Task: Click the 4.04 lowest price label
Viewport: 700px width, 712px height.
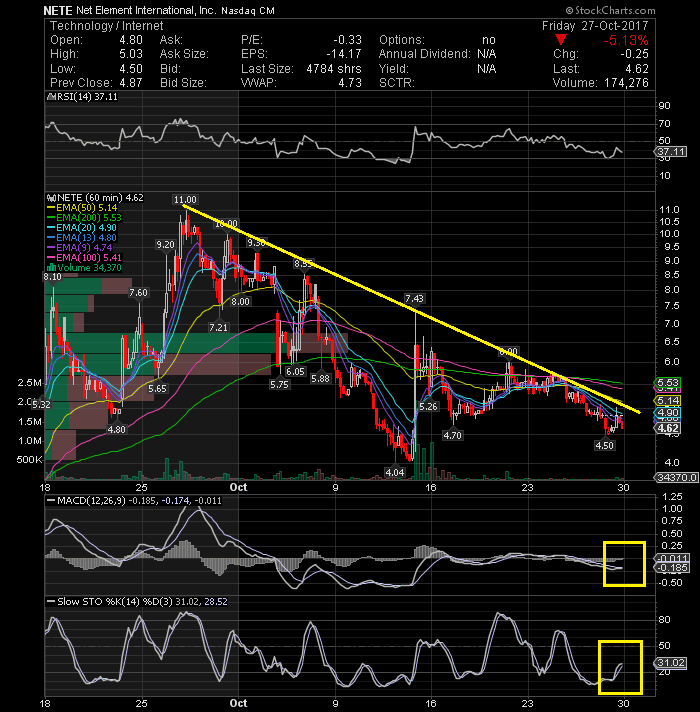Action: pos(395,472)
